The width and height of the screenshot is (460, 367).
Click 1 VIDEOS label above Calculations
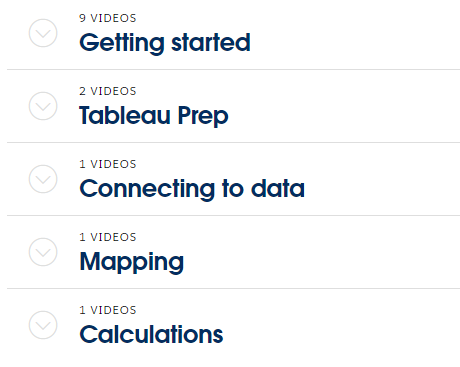pos(108,310)
